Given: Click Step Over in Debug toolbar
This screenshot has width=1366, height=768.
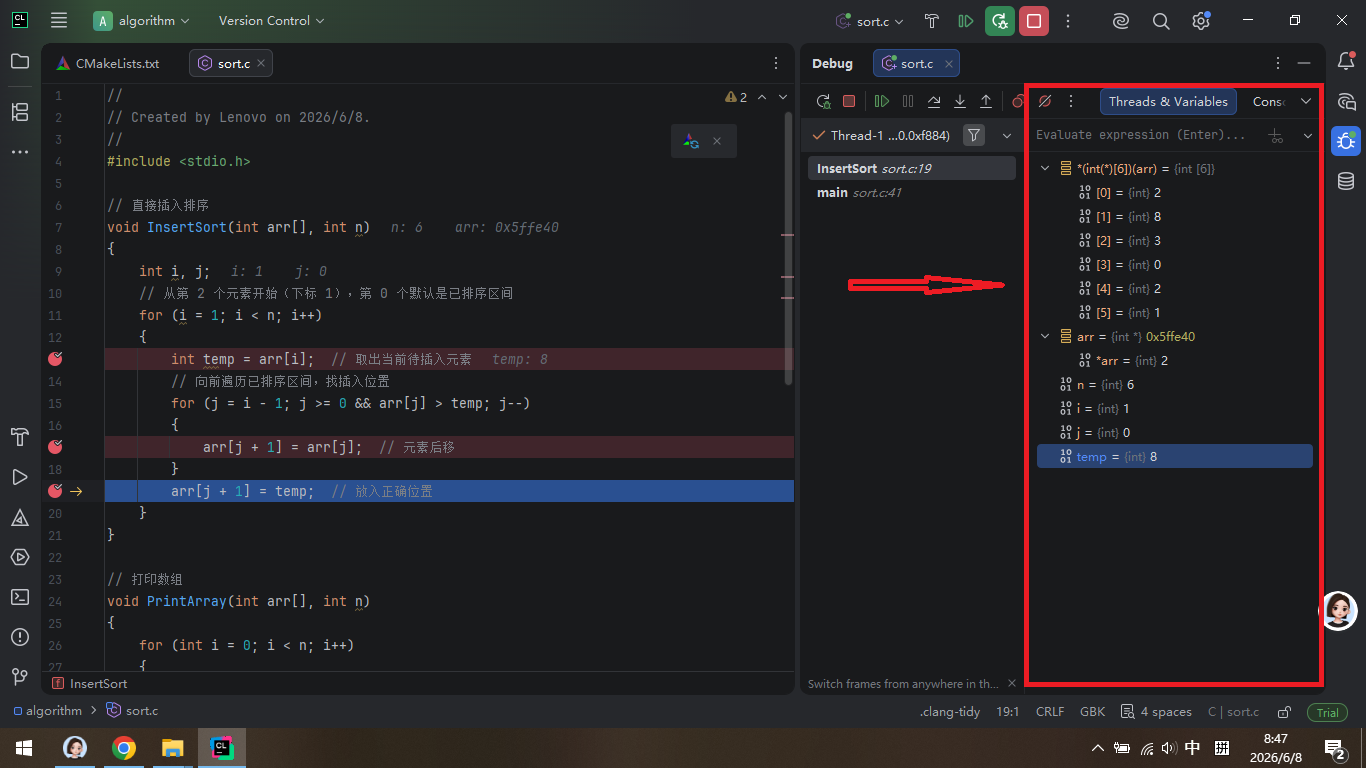Looking at the screenshot, I should tap(934, 101).
